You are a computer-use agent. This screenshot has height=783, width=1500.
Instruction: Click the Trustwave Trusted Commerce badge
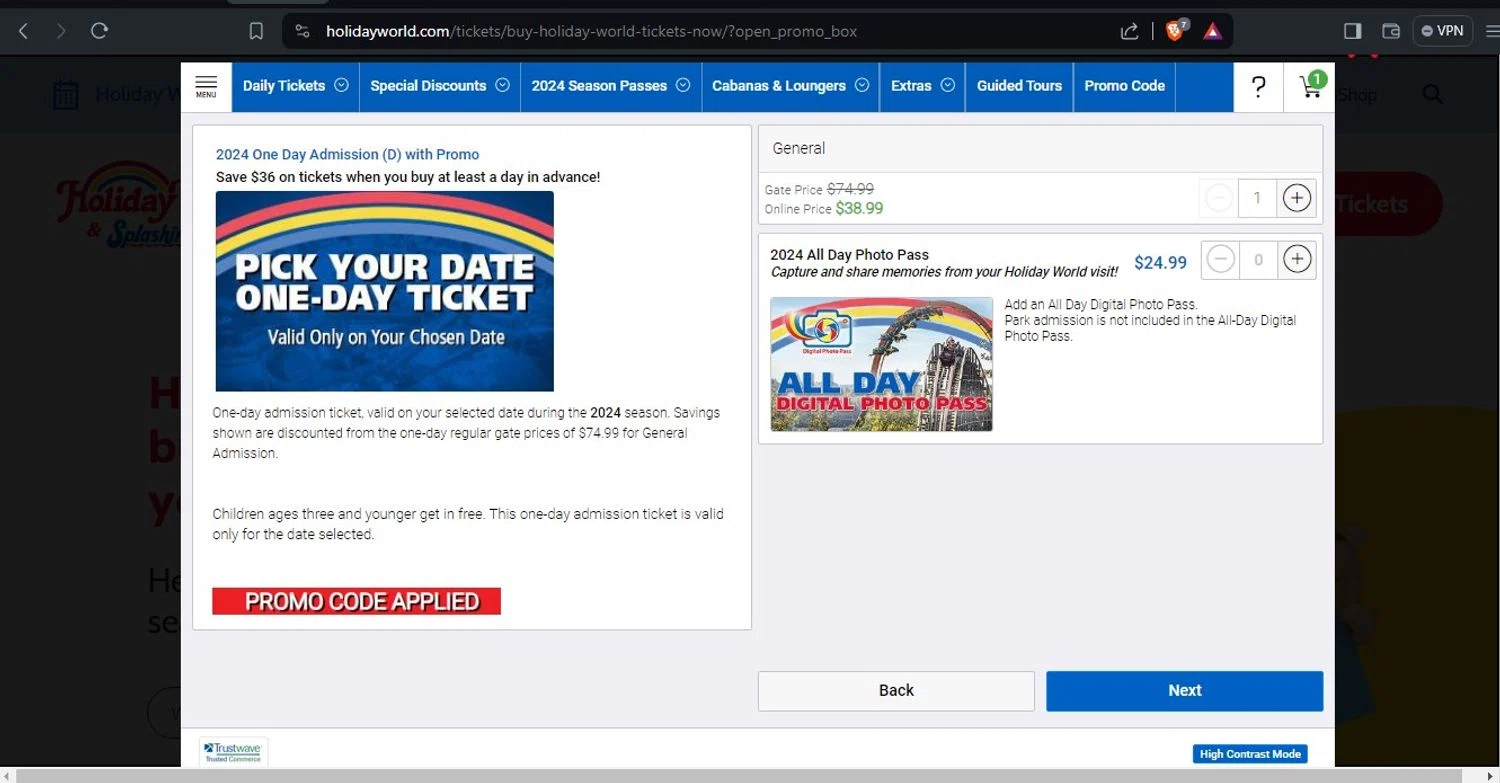[x=233, y=752]
